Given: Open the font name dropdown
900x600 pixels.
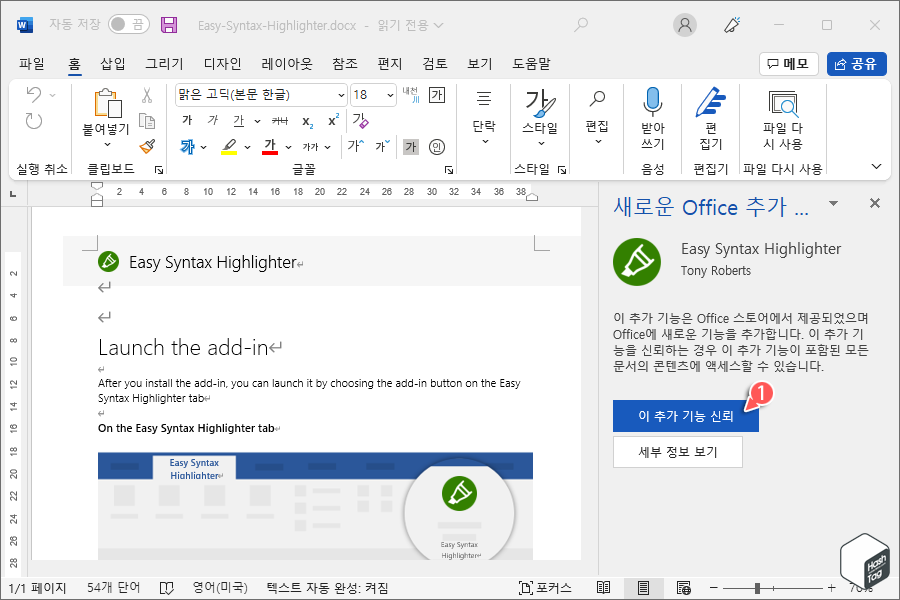Looking at the screenshot, I should click(x=340, y=95).
